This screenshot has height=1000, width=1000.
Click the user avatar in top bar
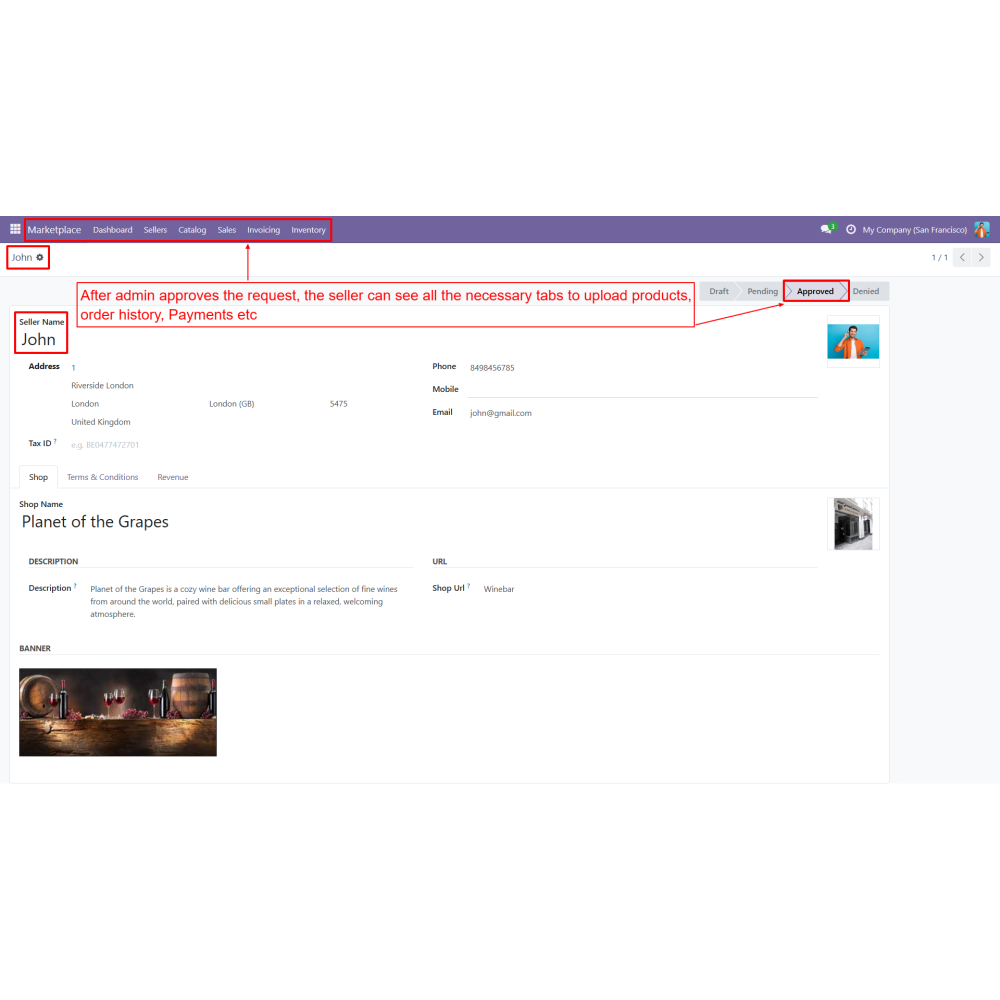tap(982, 230)
